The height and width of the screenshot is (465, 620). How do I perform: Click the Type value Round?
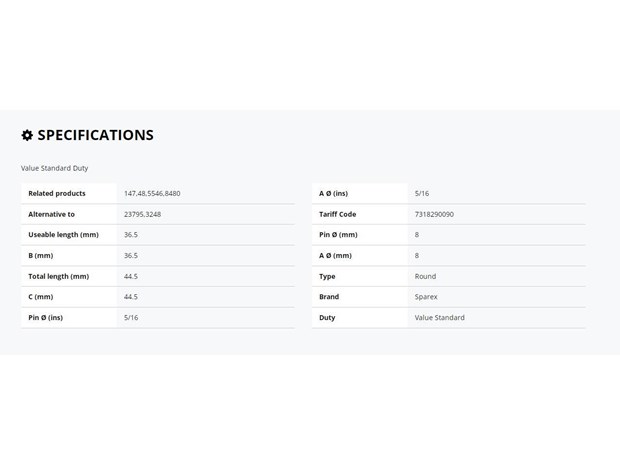pos(425,276)
